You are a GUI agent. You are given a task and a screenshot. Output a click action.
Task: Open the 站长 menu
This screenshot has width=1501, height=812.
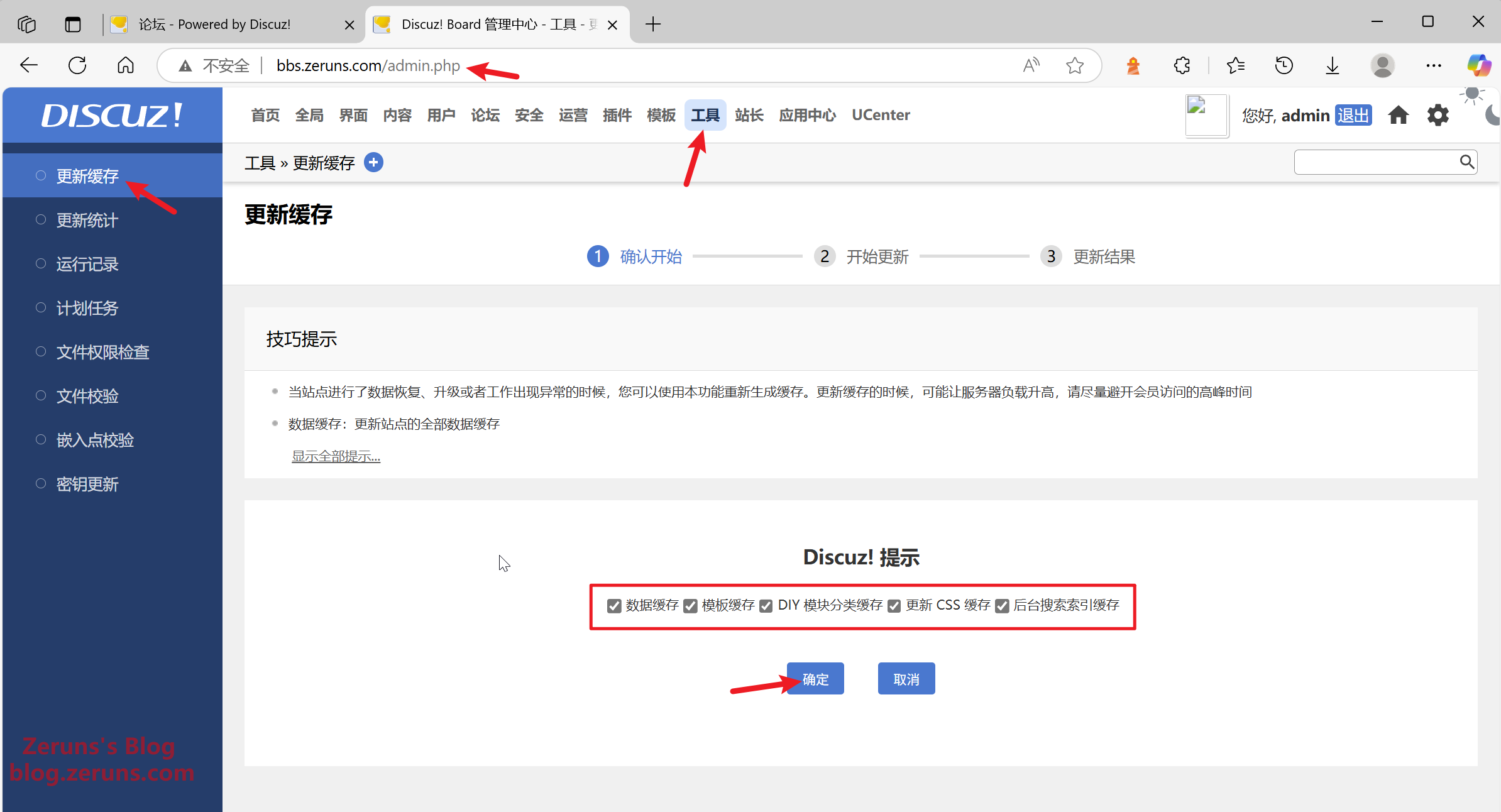pos(749,115)
